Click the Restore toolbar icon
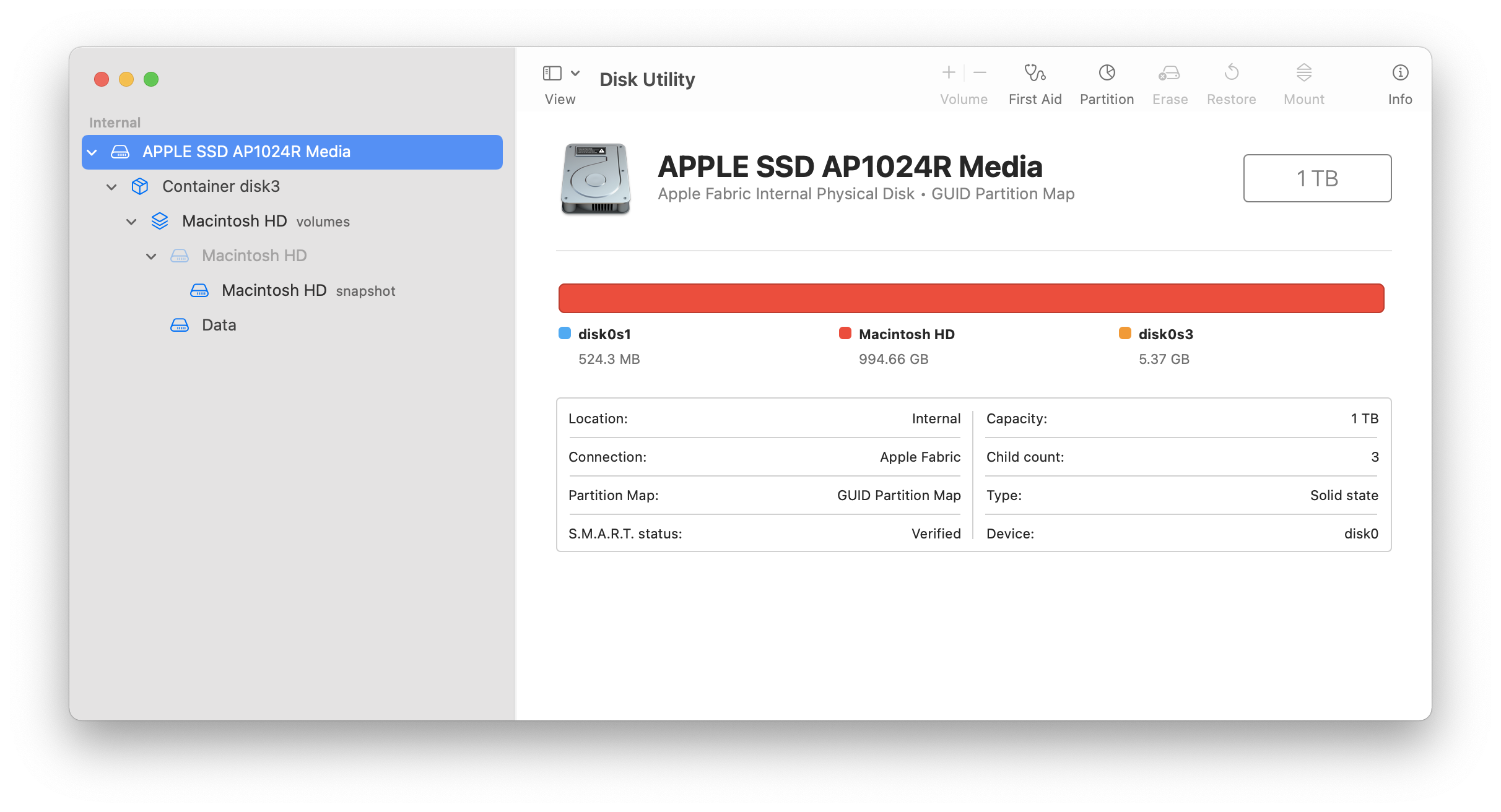The image size is (1501, 812). tap(1231, 74)
